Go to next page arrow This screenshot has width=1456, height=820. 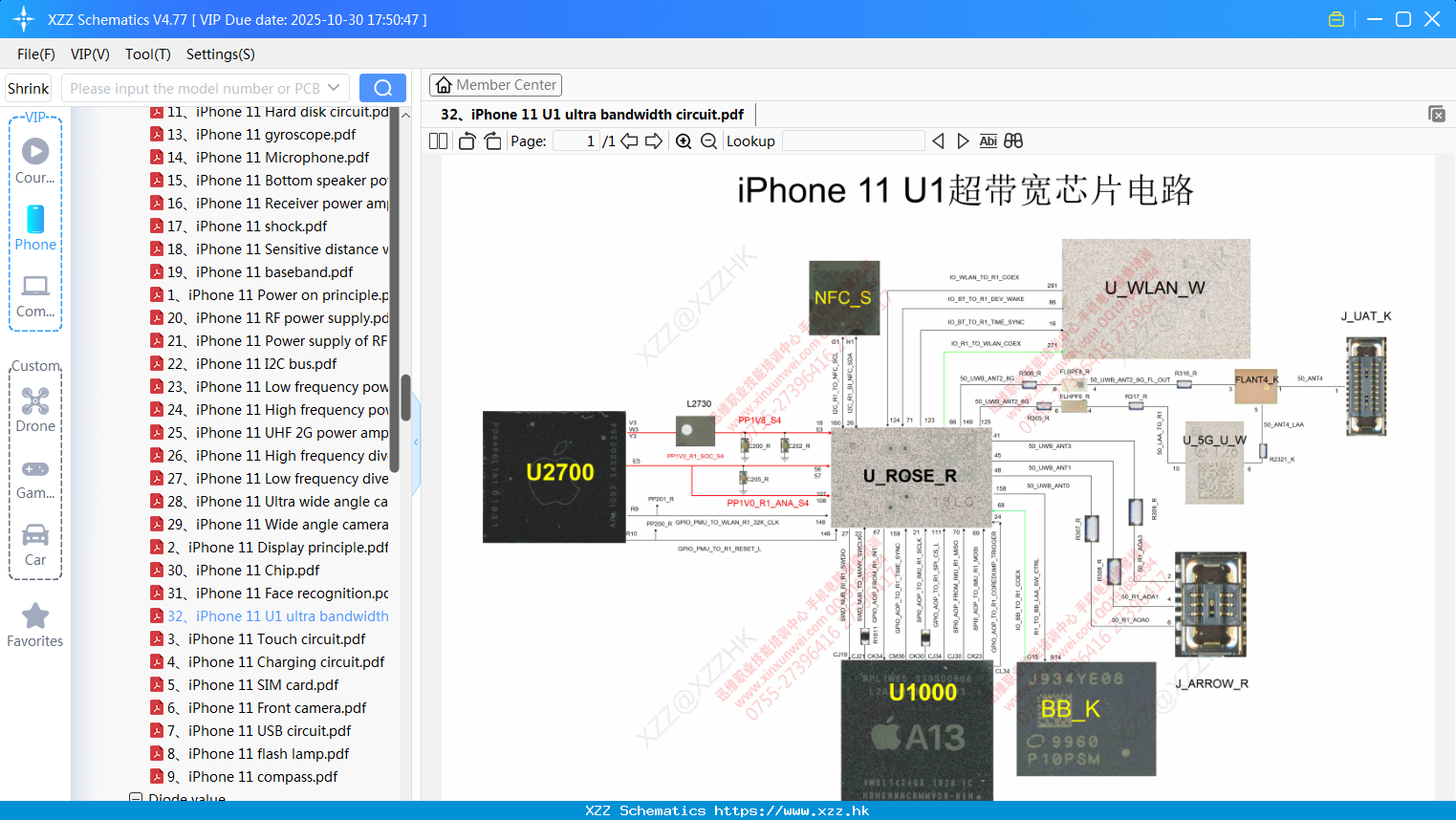pos(654,141)
